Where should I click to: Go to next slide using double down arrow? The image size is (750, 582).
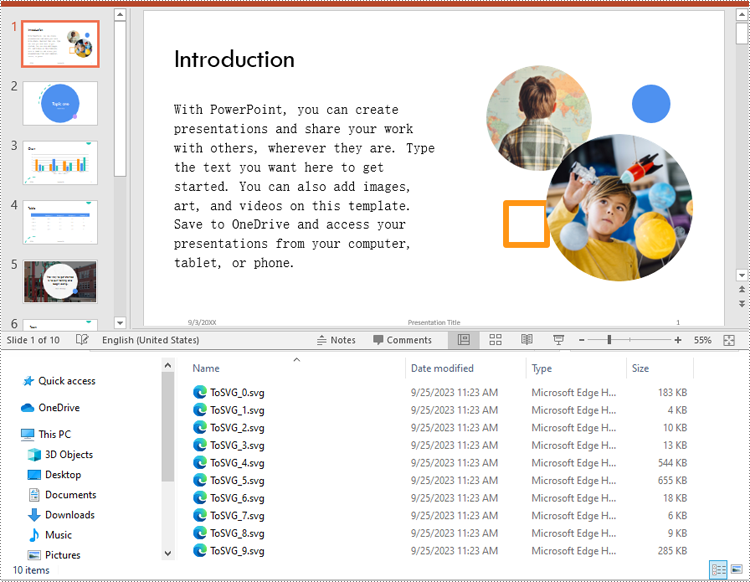(742, 304)
